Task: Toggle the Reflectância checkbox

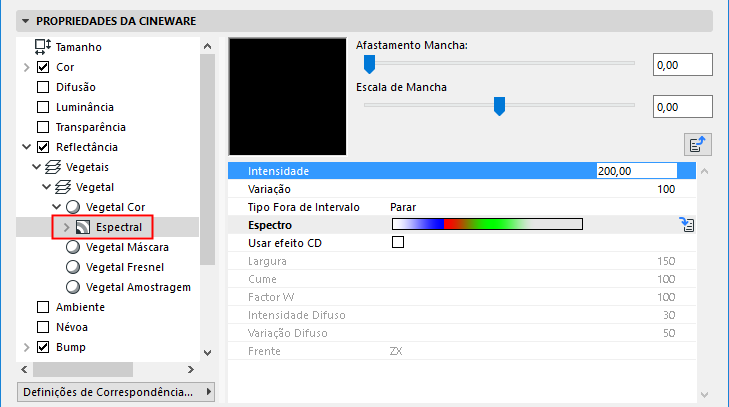Action: click(x=43, y=147)
